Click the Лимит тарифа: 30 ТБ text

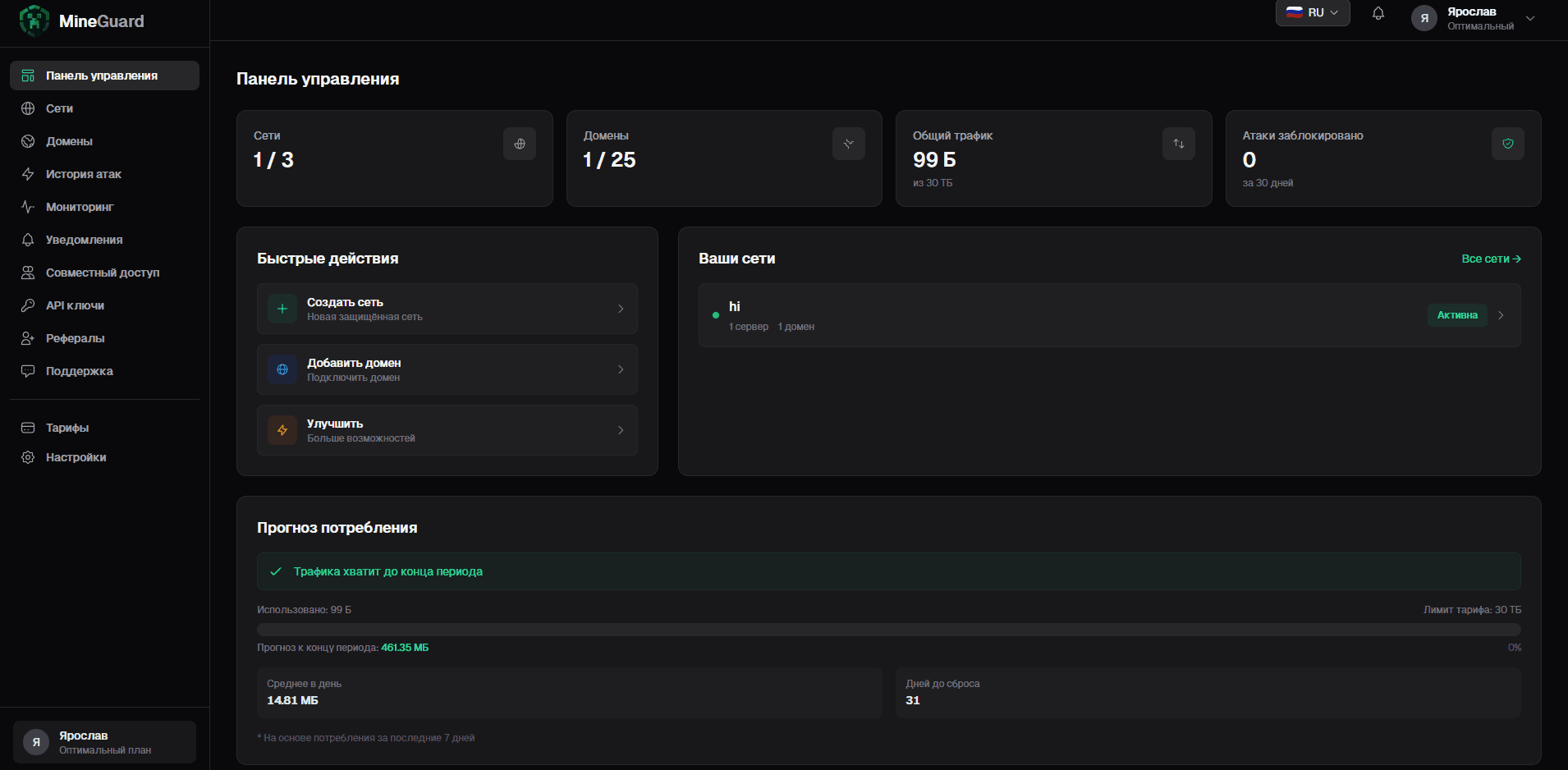[1472, 610]
